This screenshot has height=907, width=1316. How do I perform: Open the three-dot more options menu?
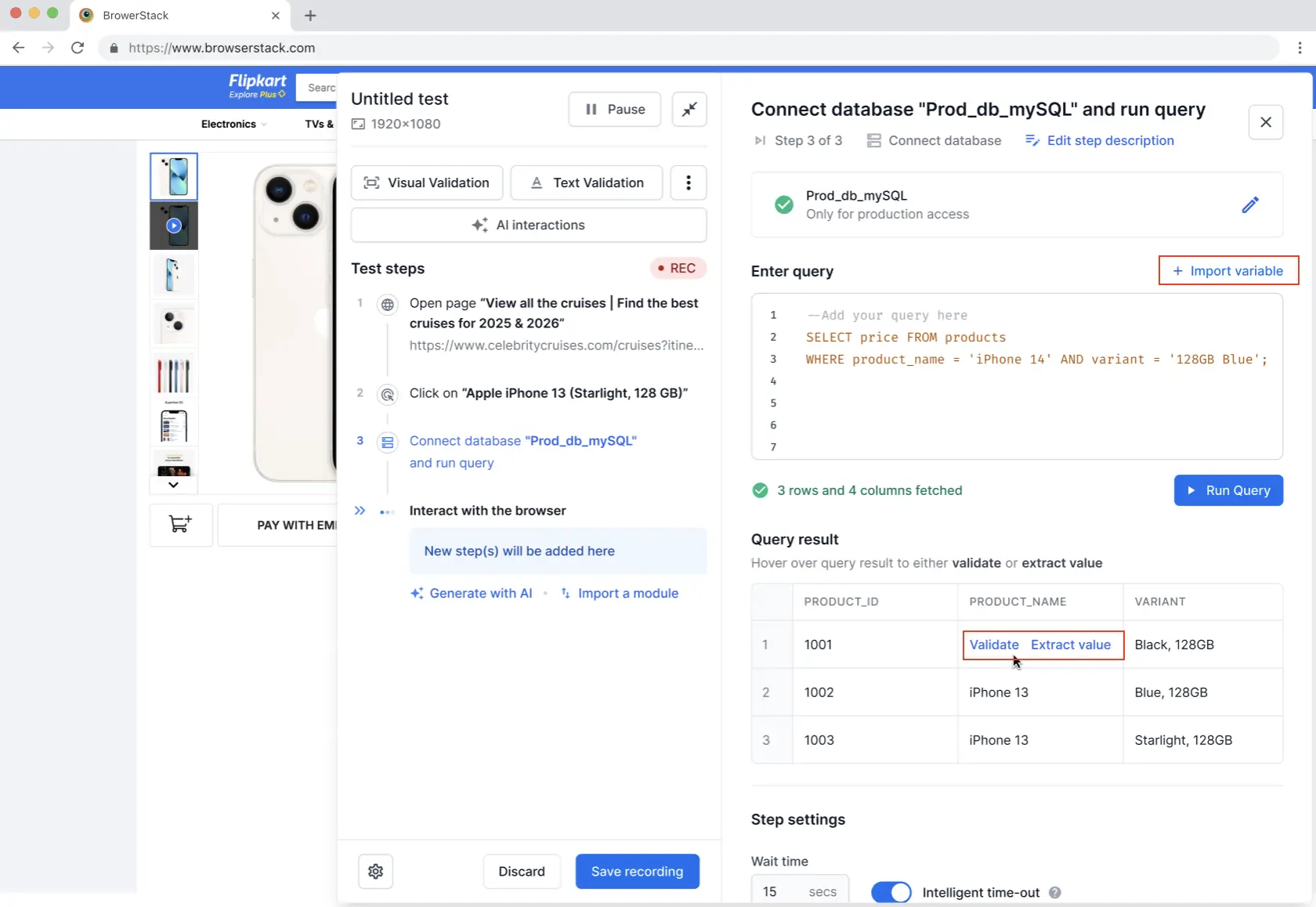[688, 182]
